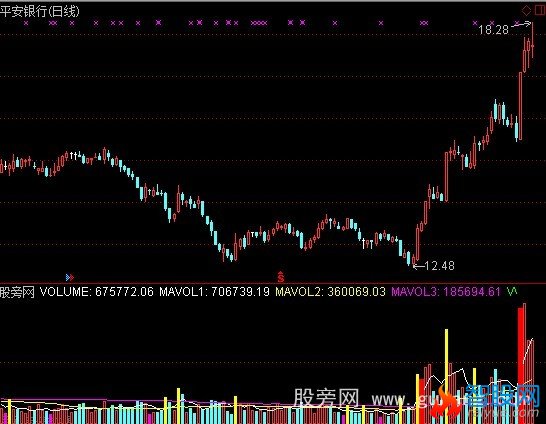Click the candlestick at the 12.48 low
This screenshot has height=424, width=546.
[x=414, y=260]
